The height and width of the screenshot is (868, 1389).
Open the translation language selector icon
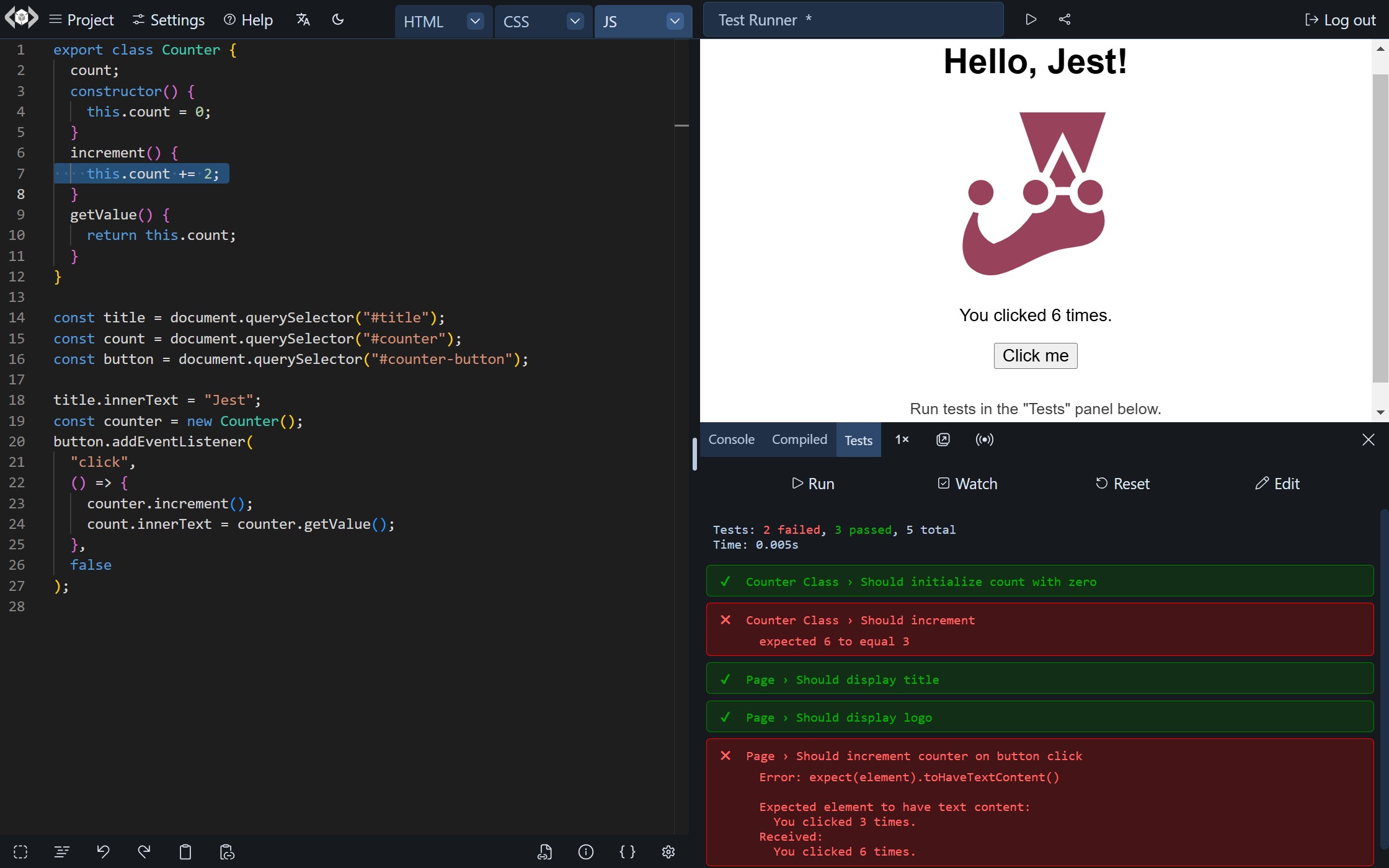[303, 19]
